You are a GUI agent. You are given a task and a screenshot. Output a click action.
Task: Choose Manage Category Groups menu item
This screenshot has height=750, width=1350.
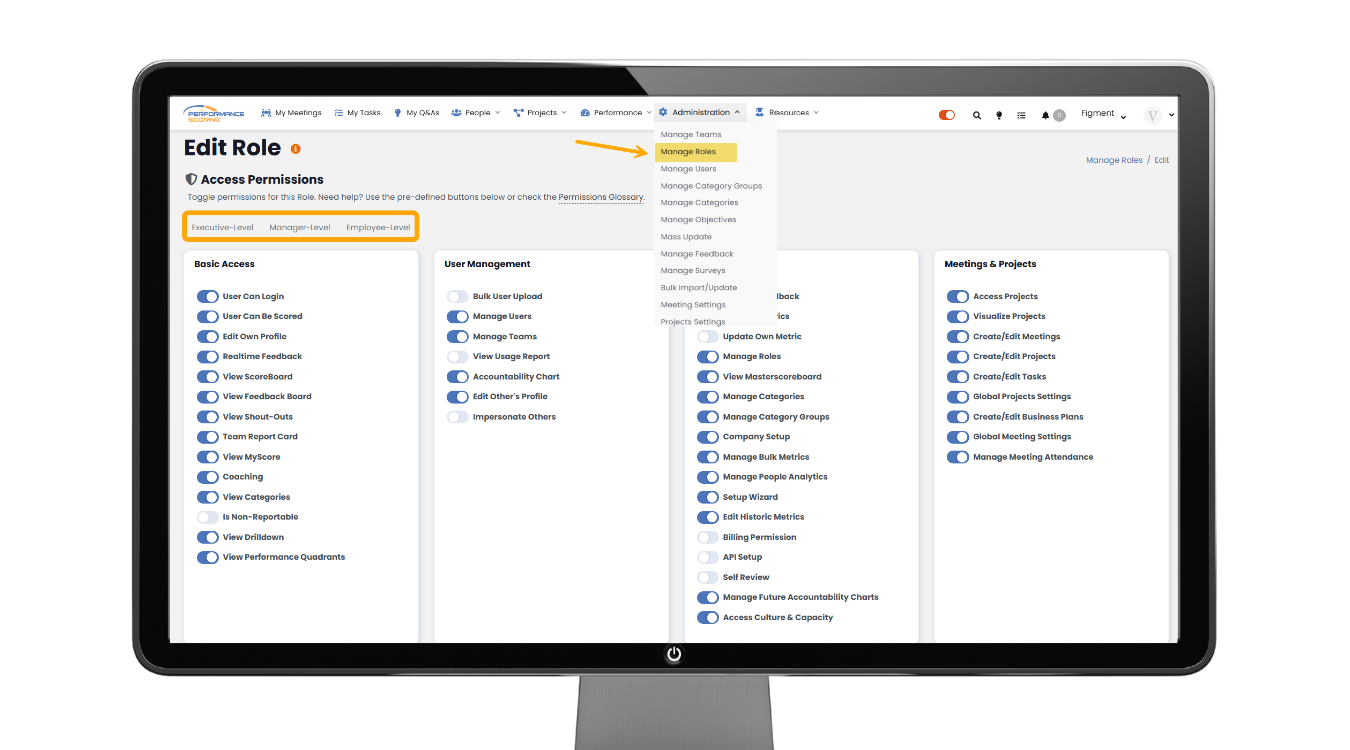[711, 186]
